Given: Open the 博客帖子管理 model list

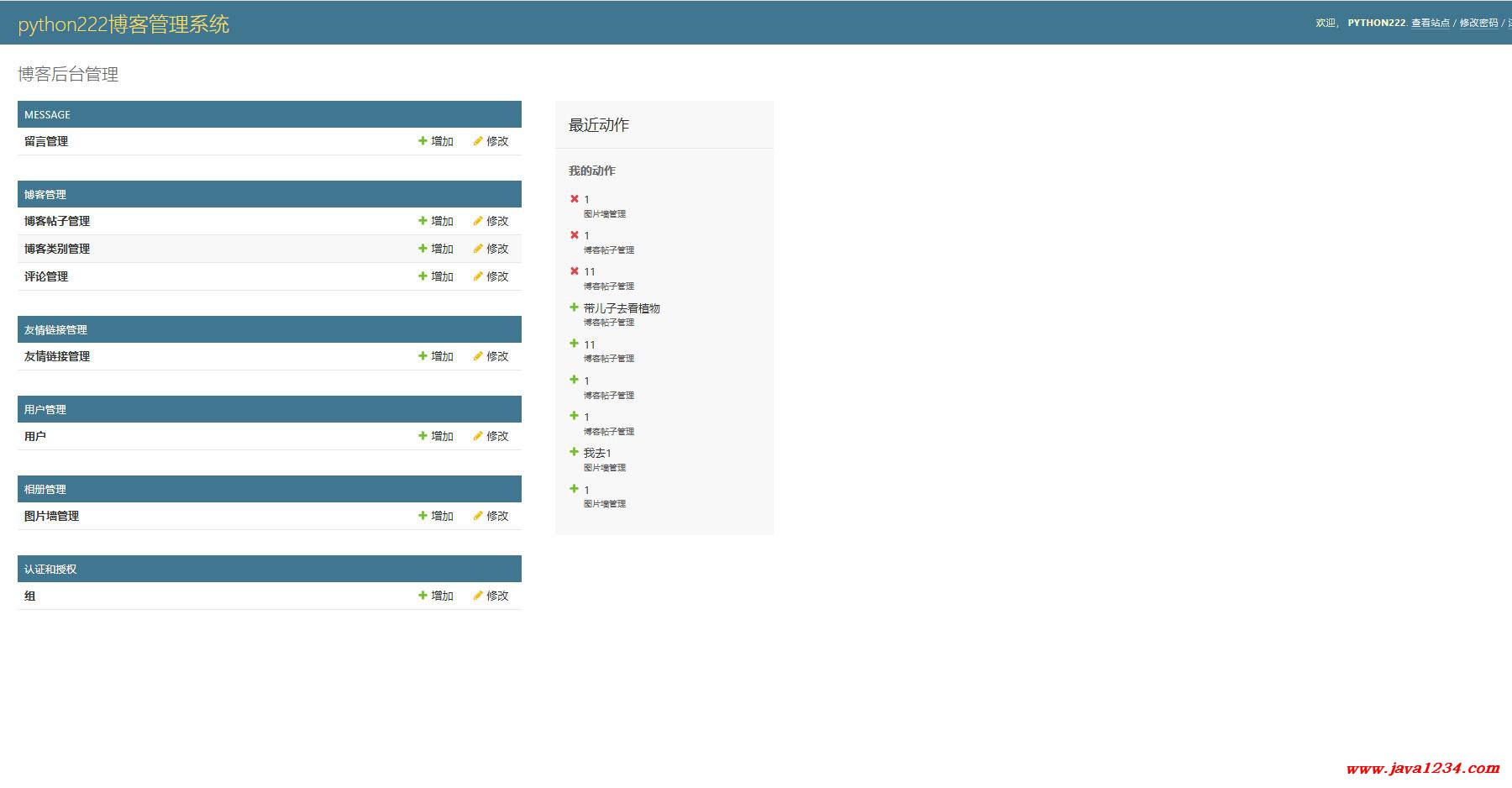Looking at the screenshot, I should click(57, 221).
